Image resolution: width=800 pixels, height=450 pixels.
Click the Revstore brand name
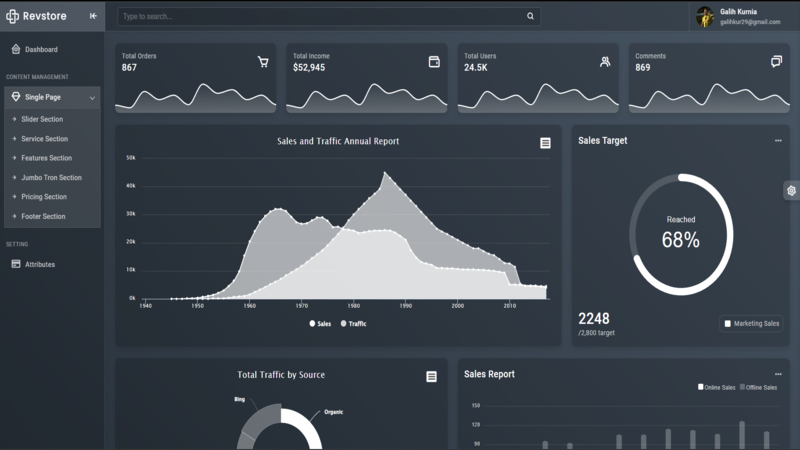[44, 16]
